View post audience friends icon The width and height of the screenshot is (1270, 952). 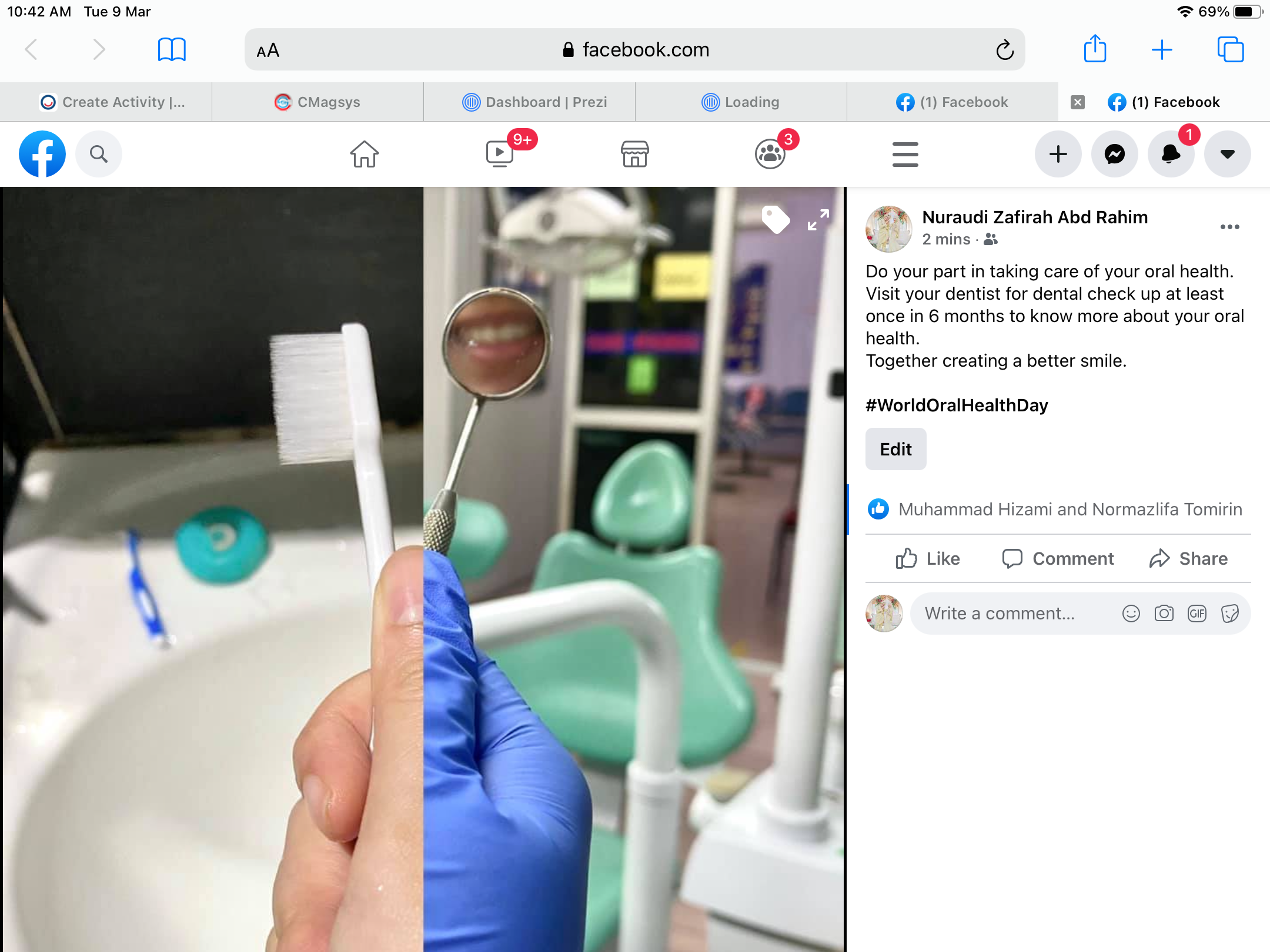991,239
